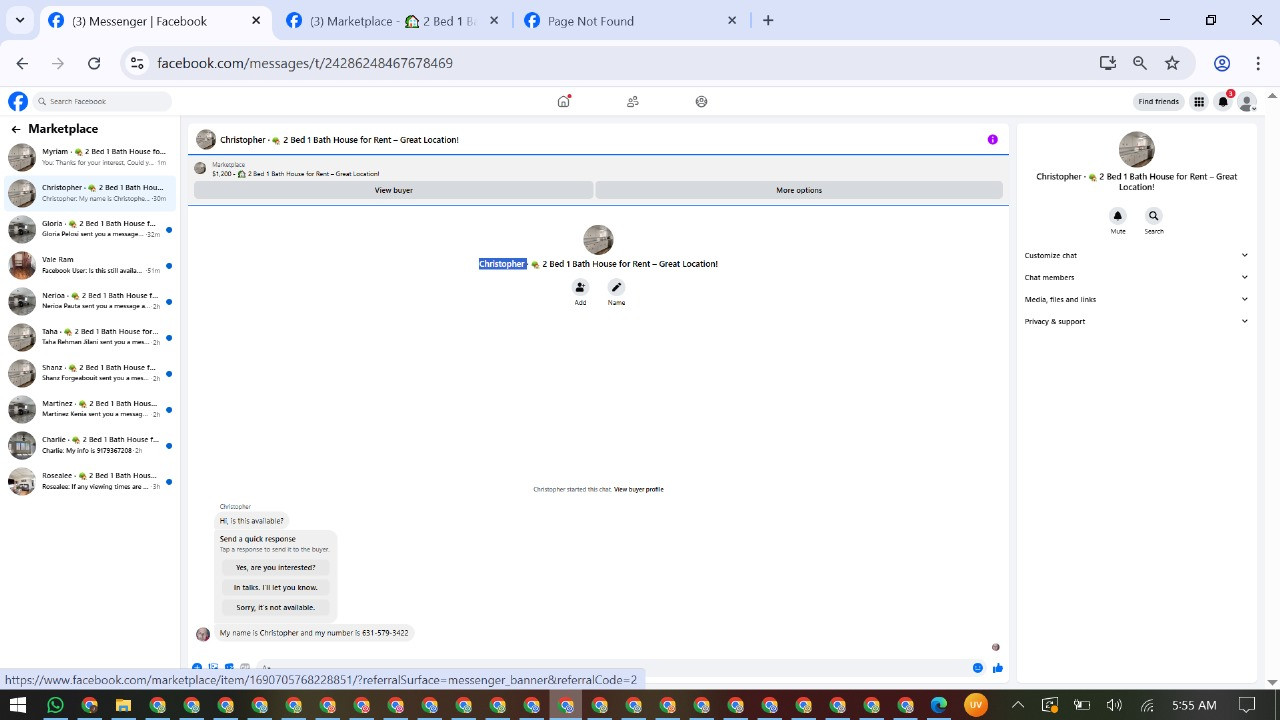Expand Media, files and links section
The image size is (1280, 720).
(x=1136, y=299)
